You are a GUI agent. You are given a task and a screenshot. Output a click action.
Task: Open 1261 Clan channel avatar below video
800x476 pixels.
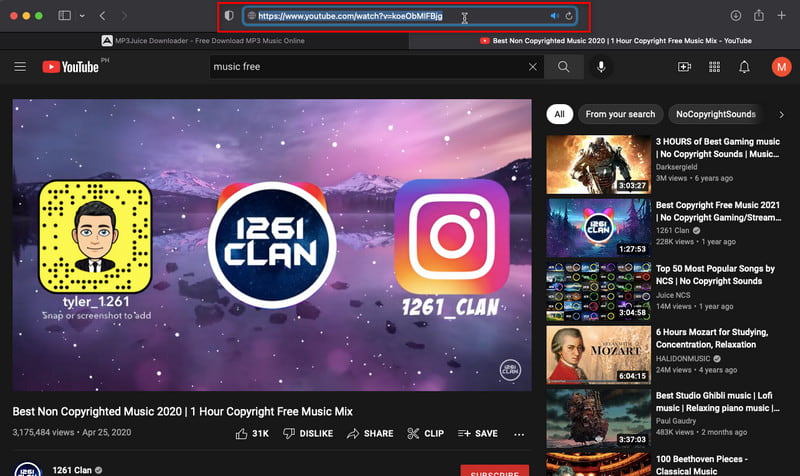[x=28, y=469]
